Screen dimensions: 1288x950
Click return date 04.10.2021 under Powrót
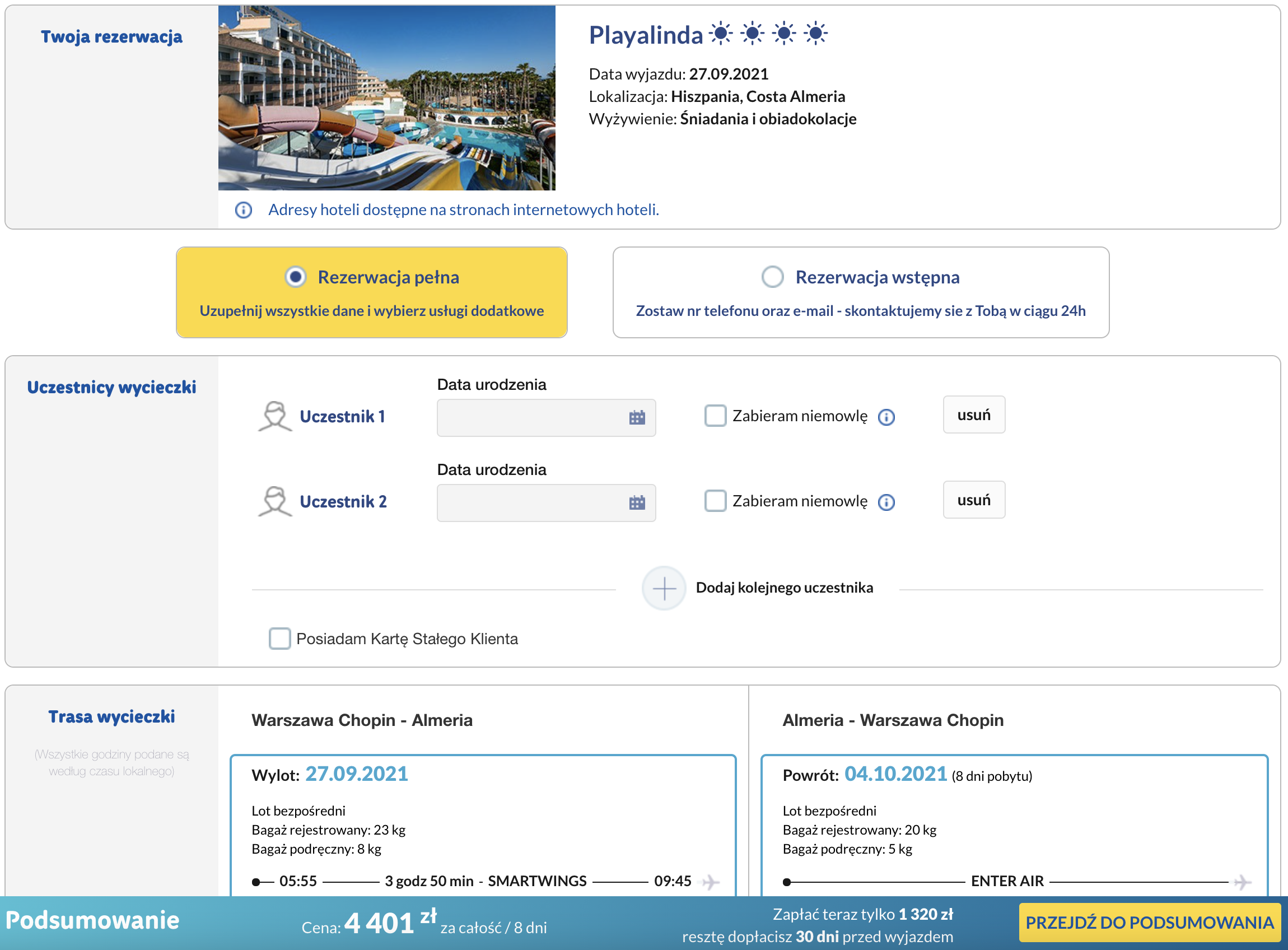coord(895,774)
